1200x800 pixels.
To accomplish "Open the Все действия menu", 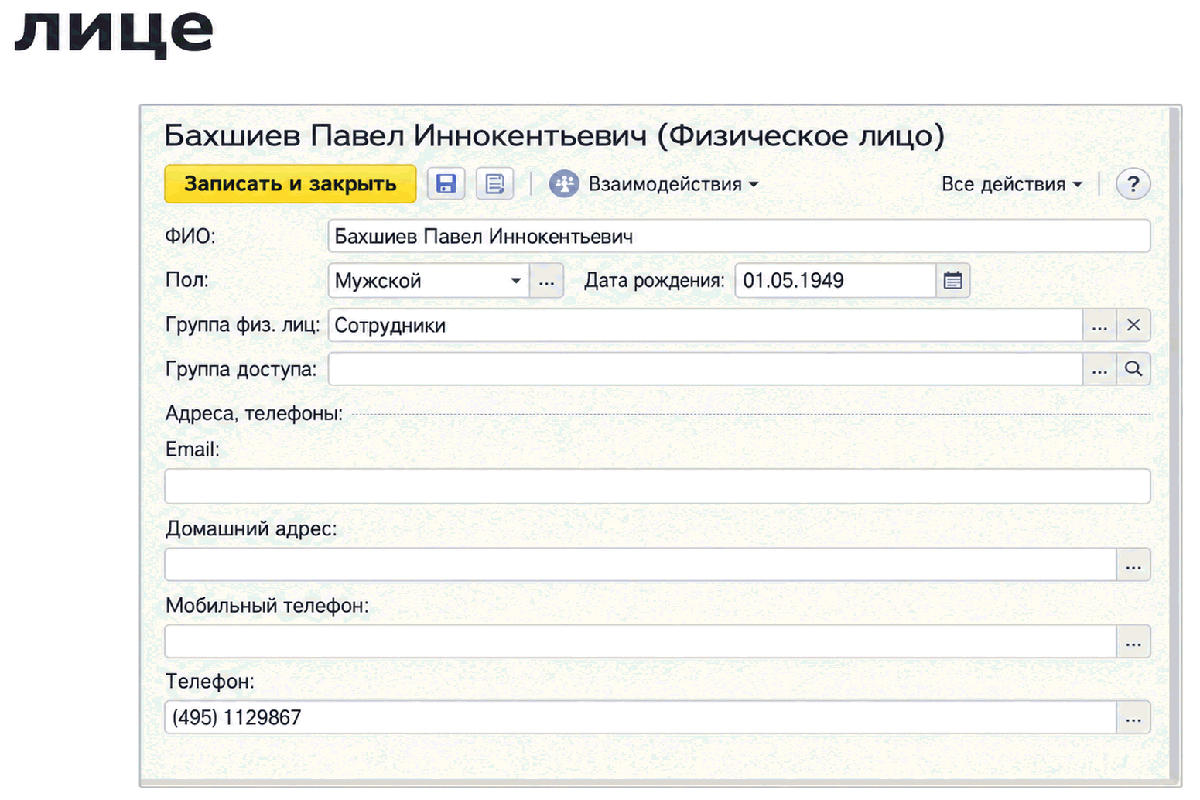I will [1011, 184].
